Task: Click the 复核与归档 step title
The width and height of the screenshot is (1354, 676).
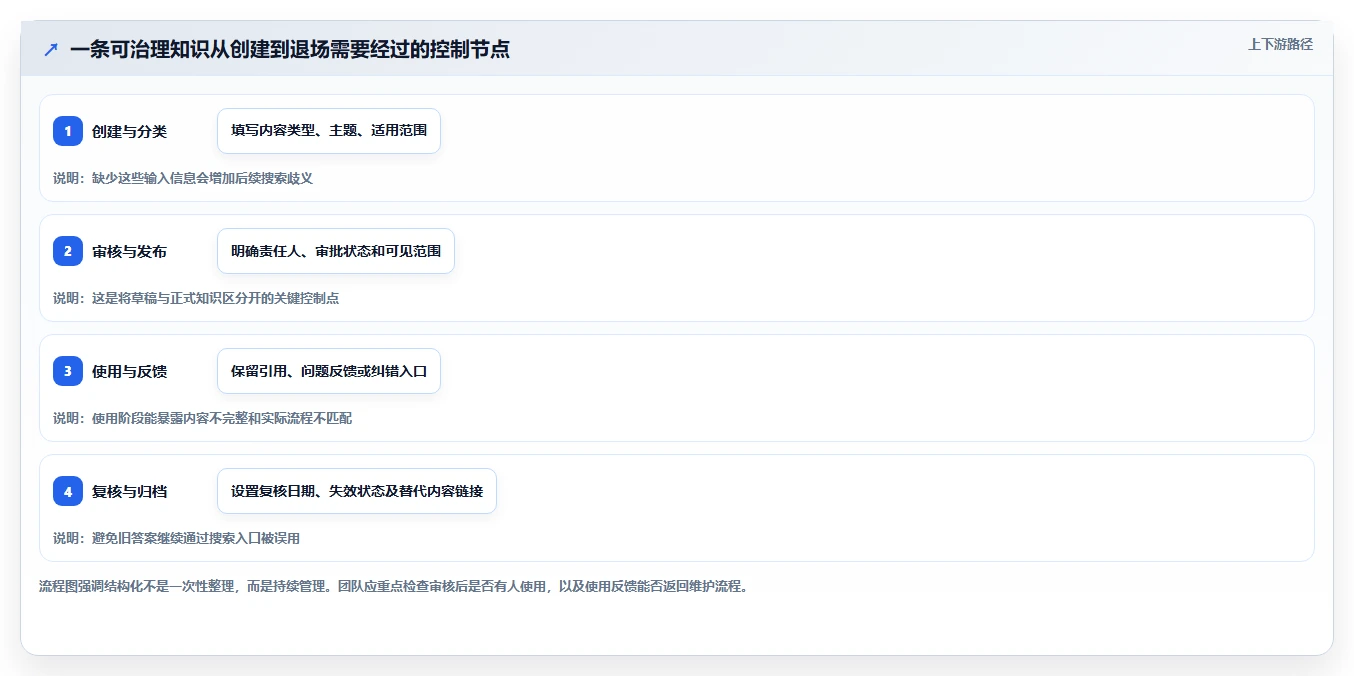Action: (129, 491)
